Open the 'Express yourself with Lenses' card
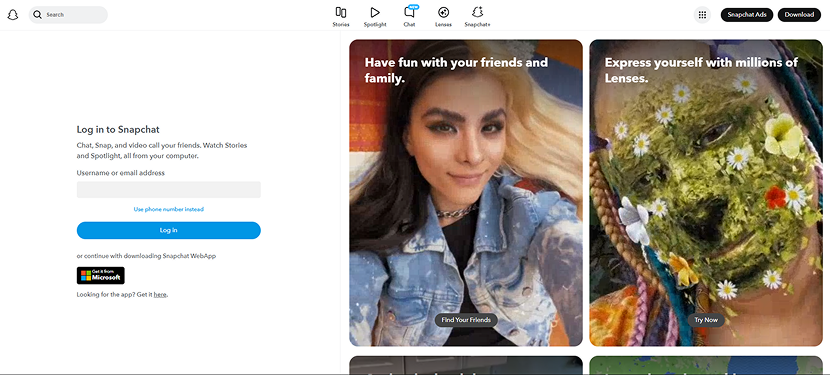The width and height of the screenshot is (830, 375). pos(706,193)
